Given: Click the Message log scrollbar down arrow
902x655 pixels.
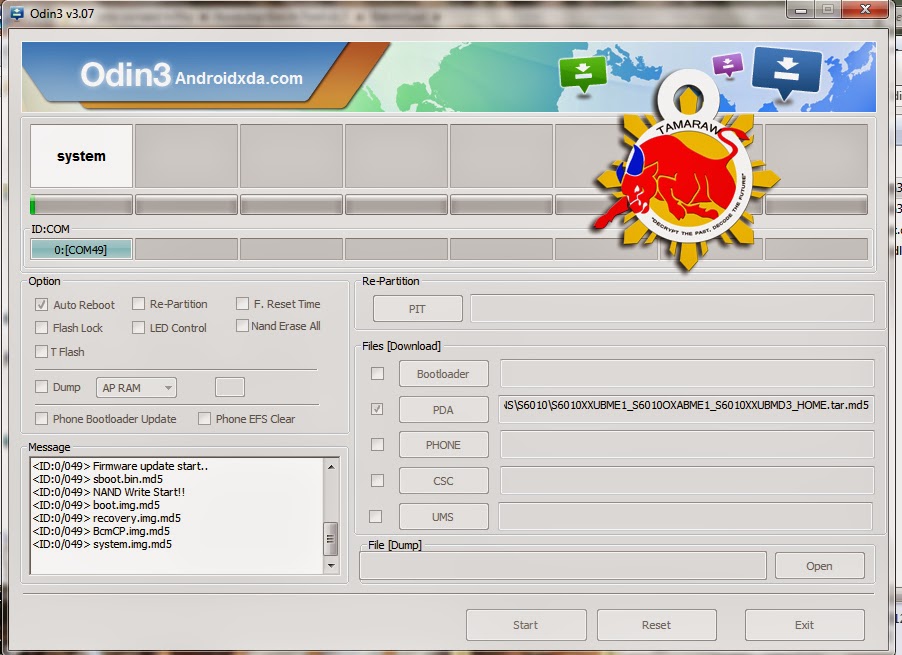Looking at the screenshot, I should tap(331, 566).
